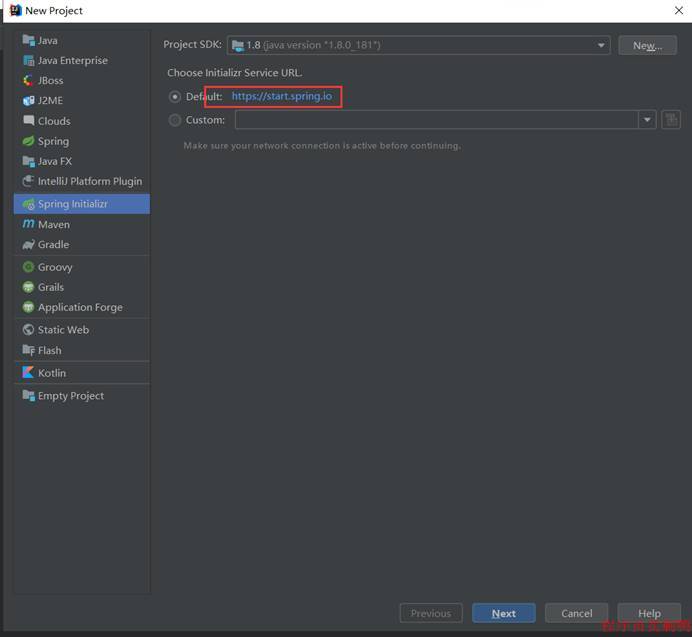Open Help for this dialog
Viewport: 692px width, 637px height.
[x=649, y=613]
